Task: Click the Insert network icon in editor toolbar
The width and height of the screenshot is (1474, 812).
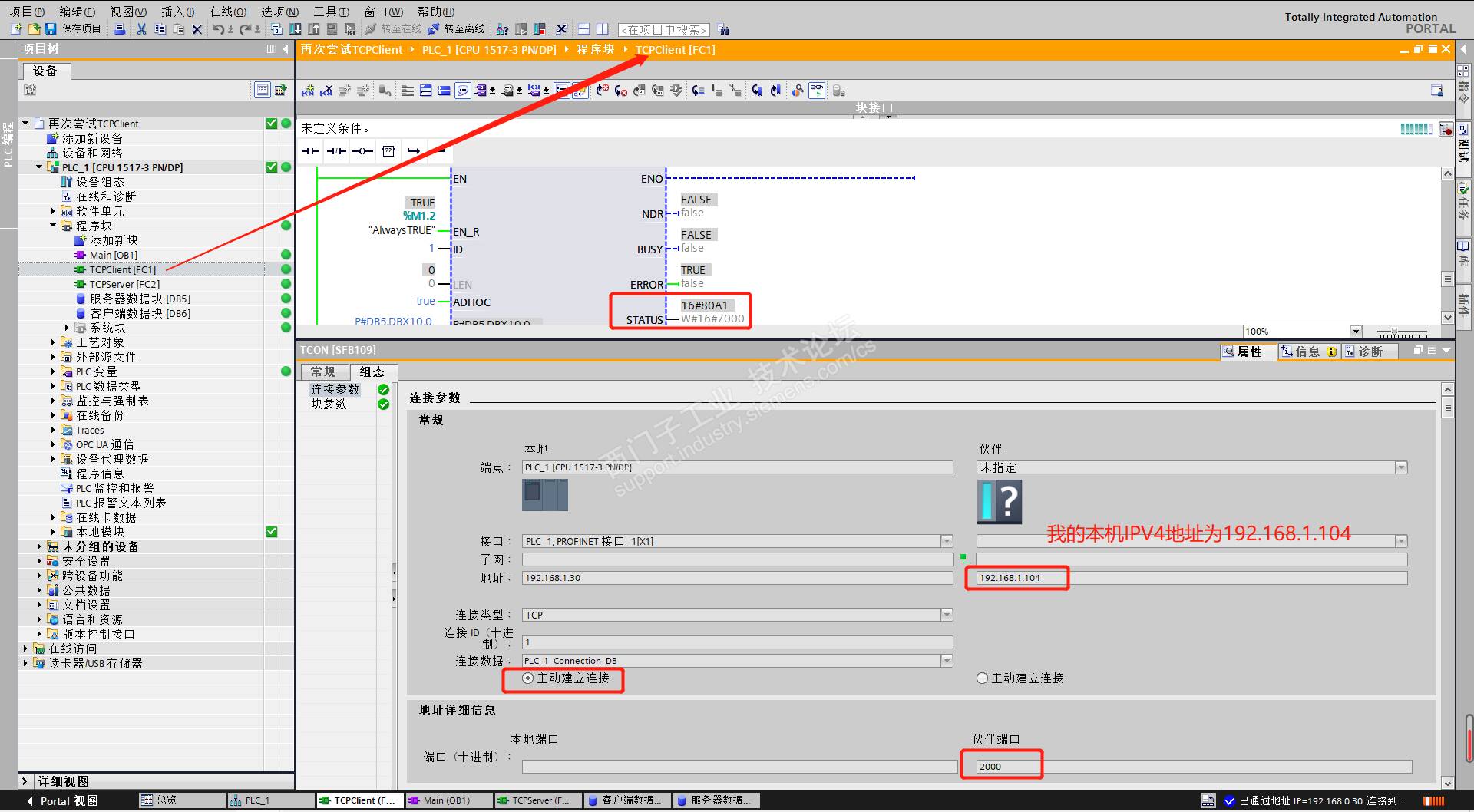Action: pos(308,91)
